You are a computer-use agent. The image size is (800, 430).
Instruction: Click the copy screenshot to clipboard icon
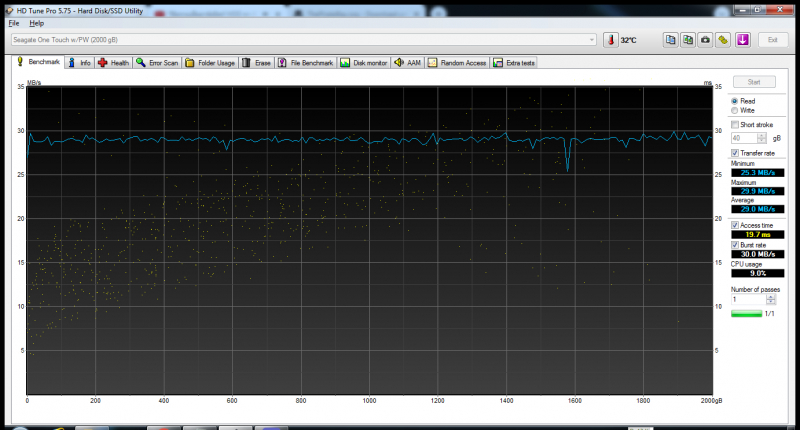point(688,40)
